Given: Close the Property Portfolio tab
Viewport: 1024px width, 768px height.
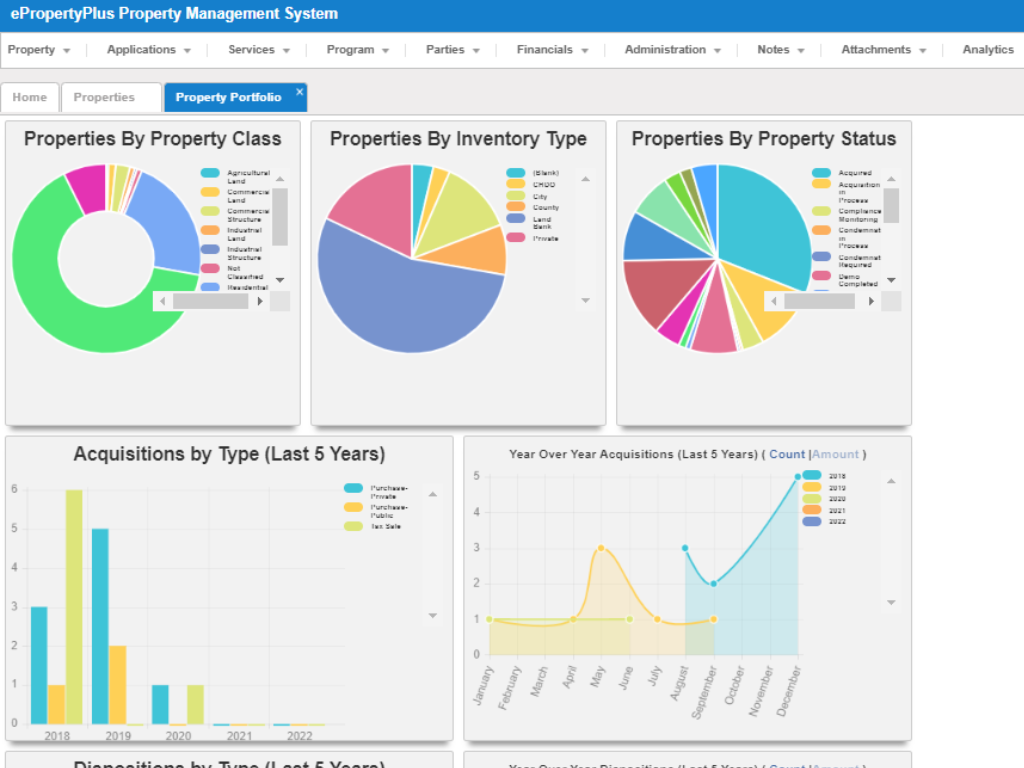Looking at the screenshot, I should pos(298,89).
